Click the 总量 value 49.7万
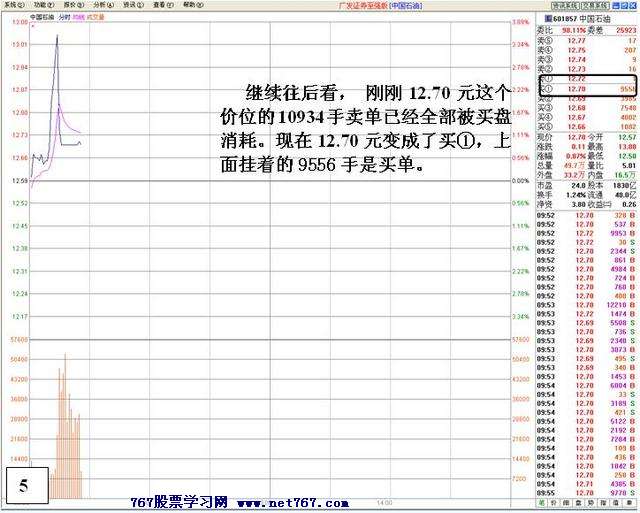The width and height of the screenshot is (640, 513). [x=576, y=165]
